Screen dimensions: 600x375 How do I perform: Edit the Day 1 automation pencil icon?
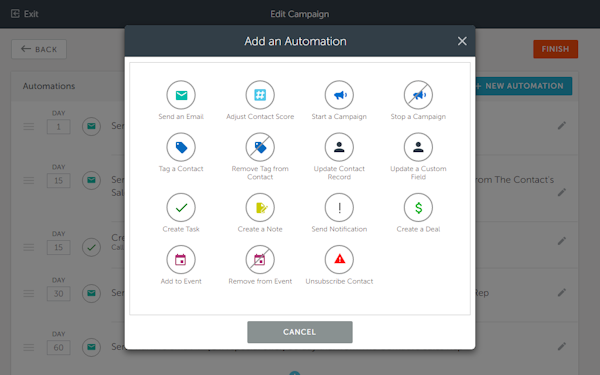(x=561, y=126)
